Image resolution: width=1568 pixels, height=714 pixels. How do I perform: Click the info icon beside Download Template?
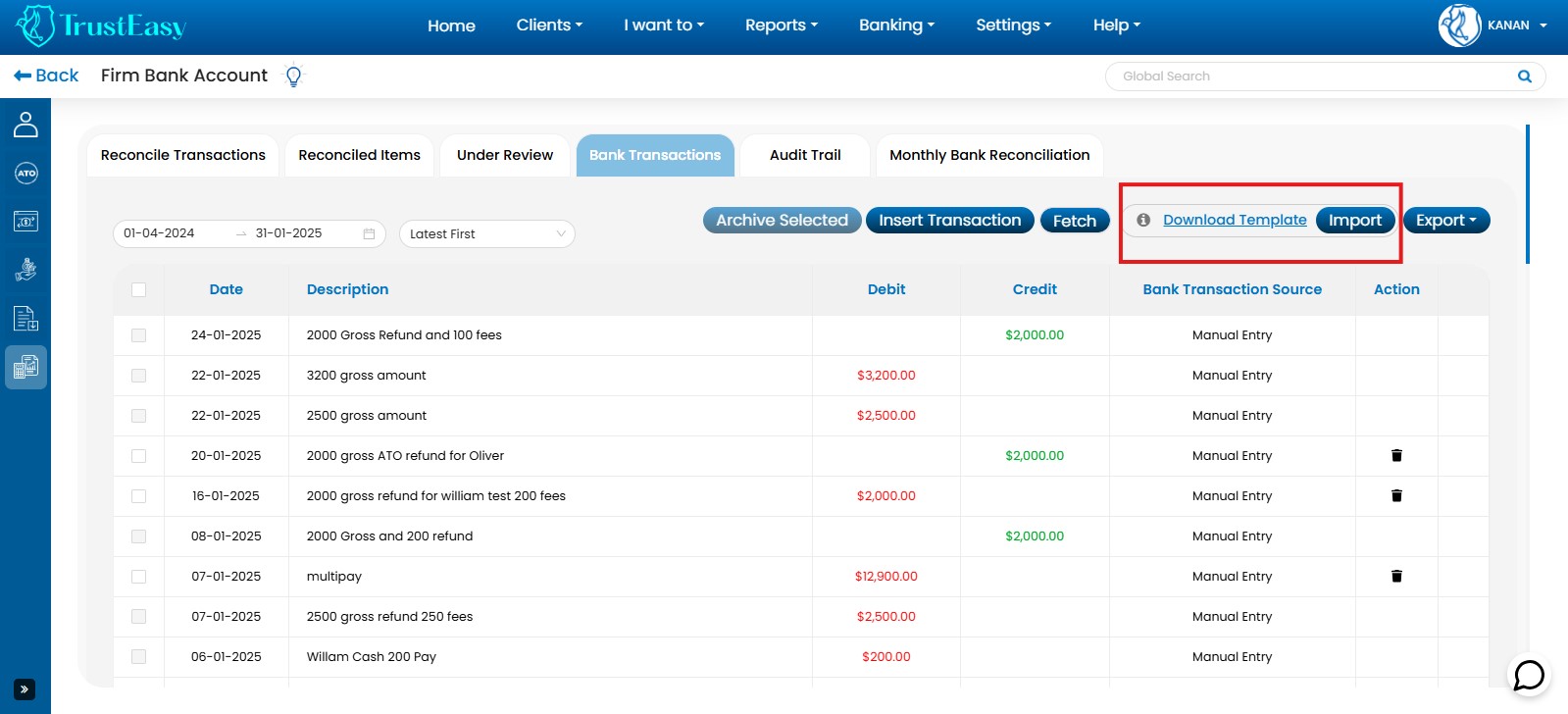point(1143,221)
